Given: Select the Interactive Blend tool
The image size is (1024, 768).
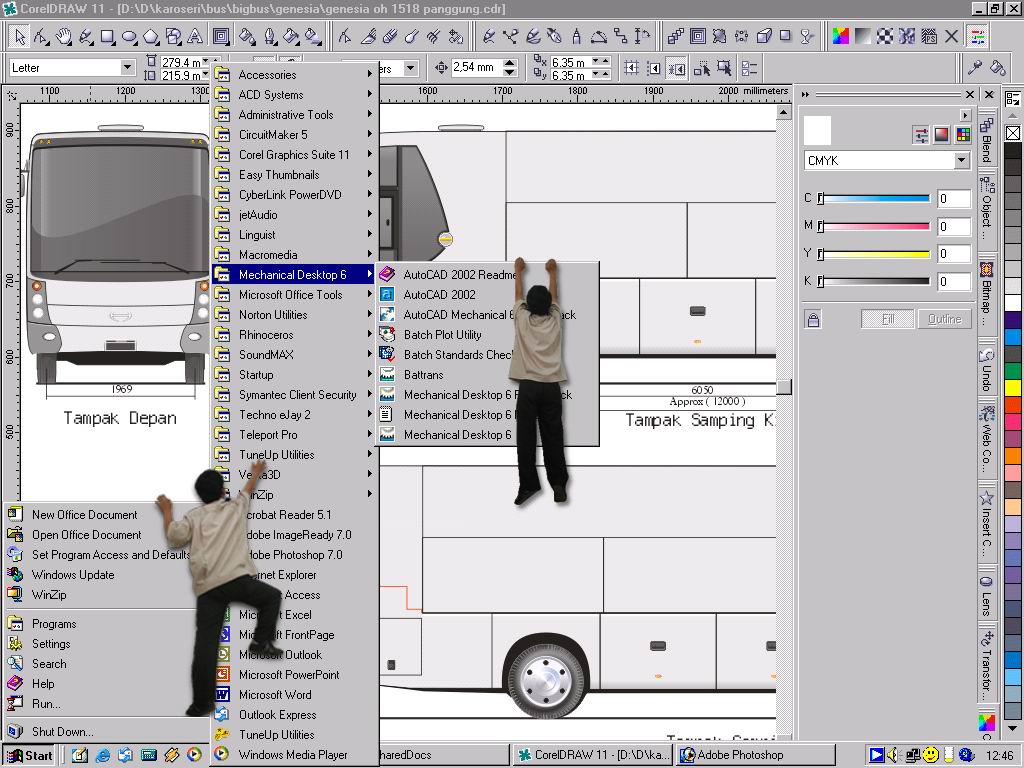Looking at the screenshot, I should click(x=676, y=37).
